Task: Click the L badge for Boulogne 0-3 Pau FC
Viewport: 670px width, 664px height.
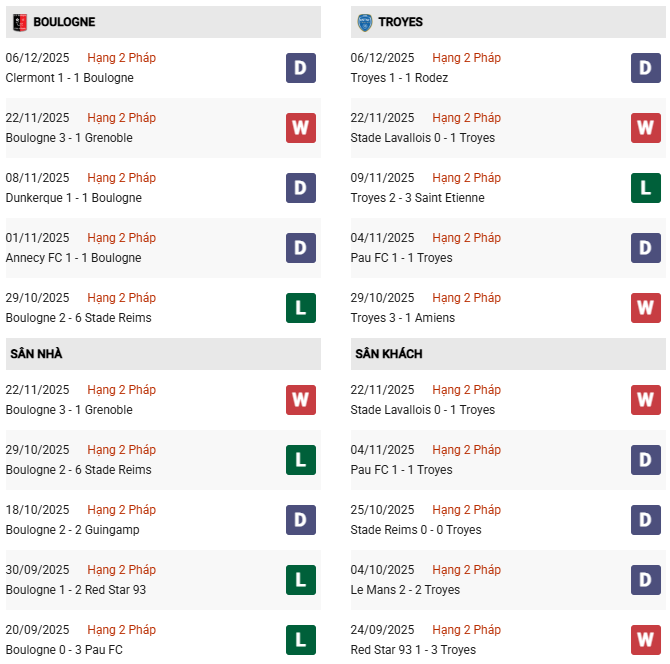Action: click(x=301, y=640)
